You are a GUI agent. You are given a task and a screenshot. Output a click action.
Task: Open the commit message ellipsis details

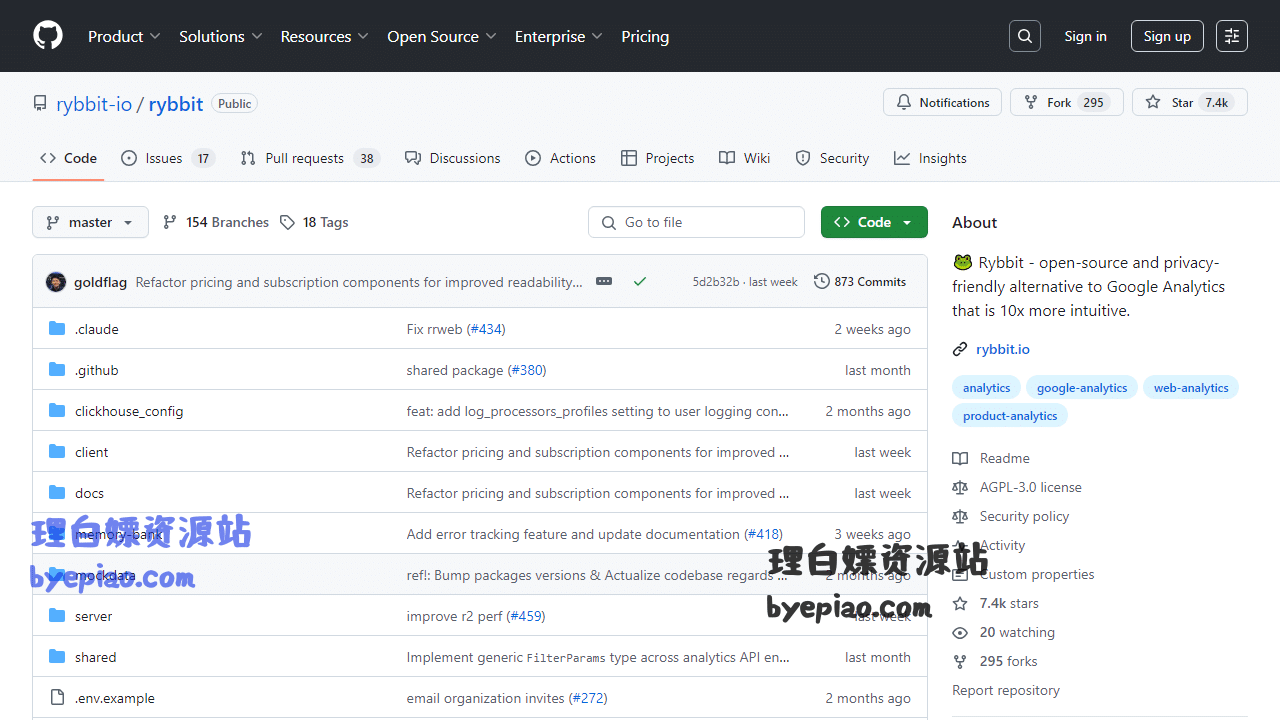click(604, 282)
